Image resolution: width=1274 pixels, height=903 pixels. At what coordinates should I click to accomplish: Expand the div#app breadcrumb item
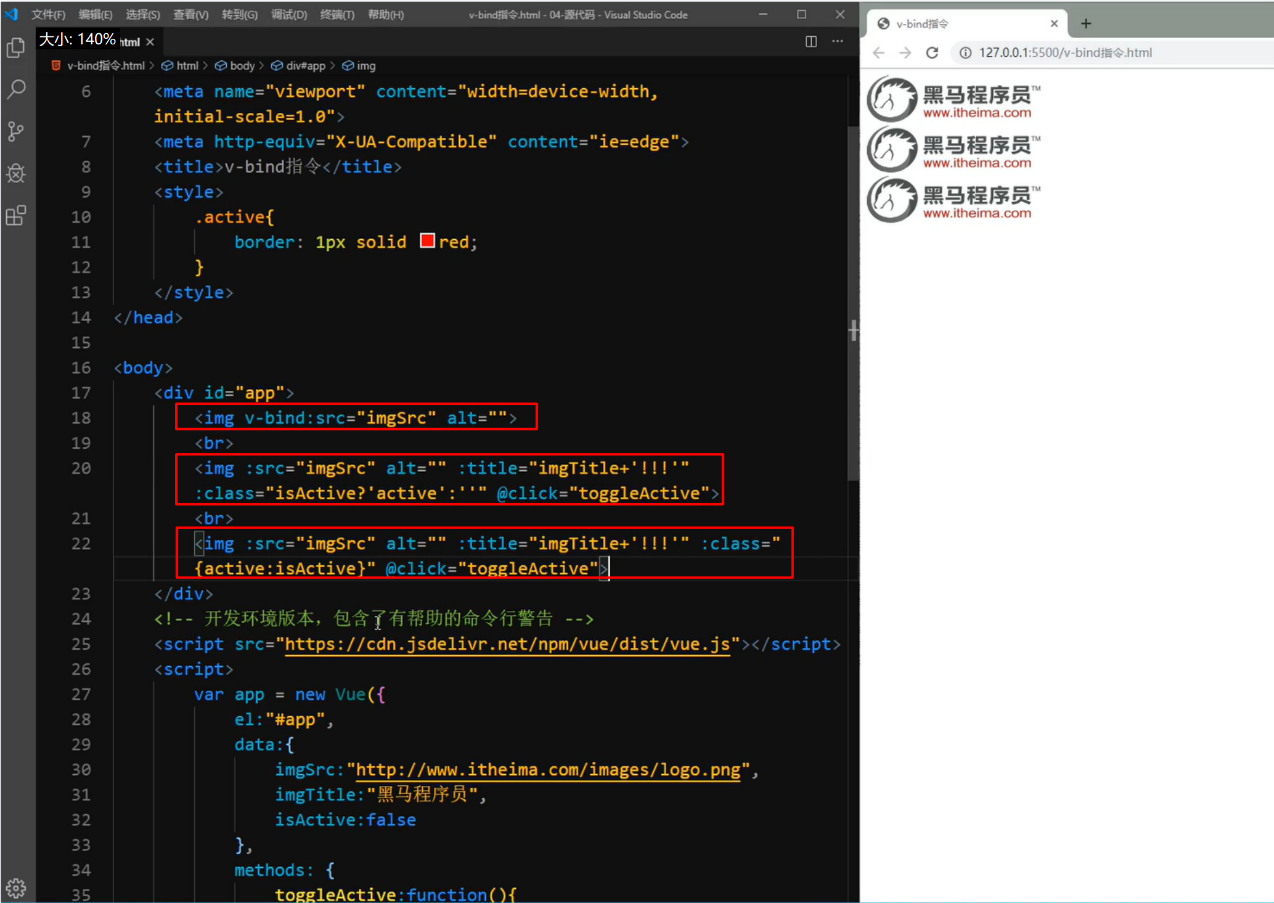[x=298, y=65]
